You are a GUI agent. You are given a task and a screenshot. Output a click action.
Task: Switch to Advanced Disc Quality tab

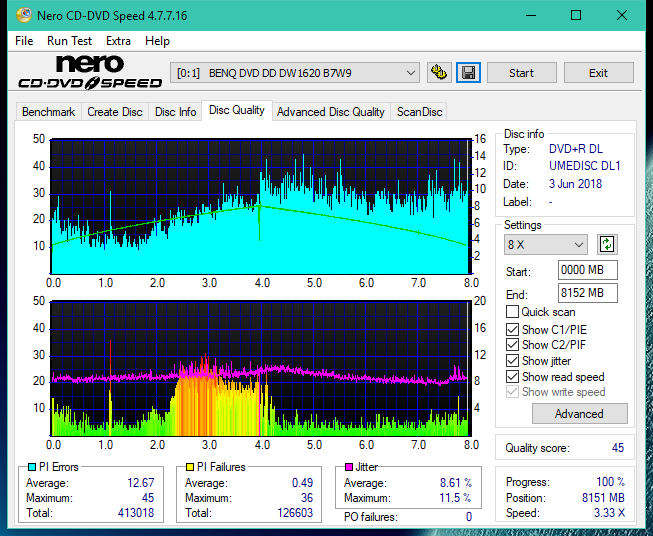point(331,112)
